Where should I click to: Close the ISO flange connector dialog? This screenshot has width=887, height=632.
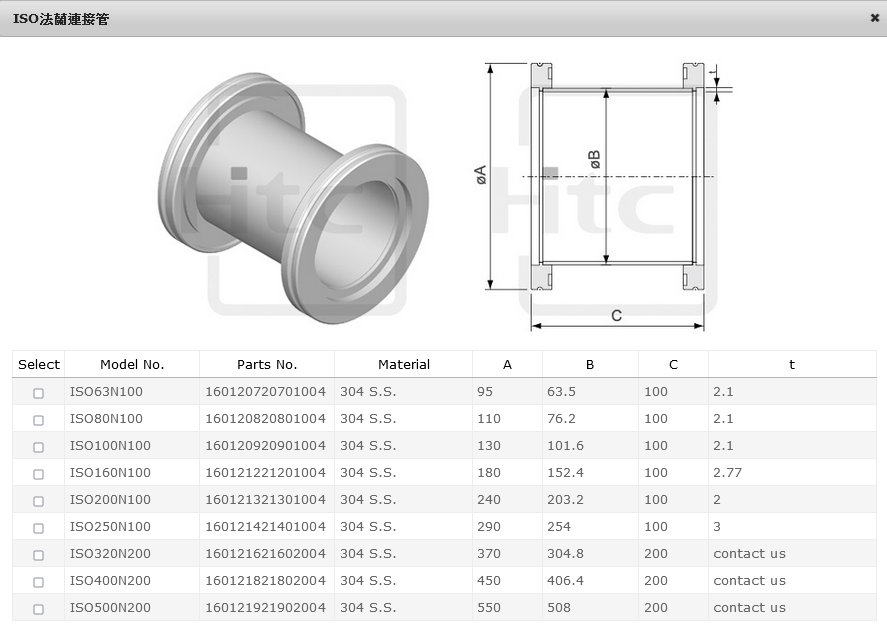tap(875, 18)
